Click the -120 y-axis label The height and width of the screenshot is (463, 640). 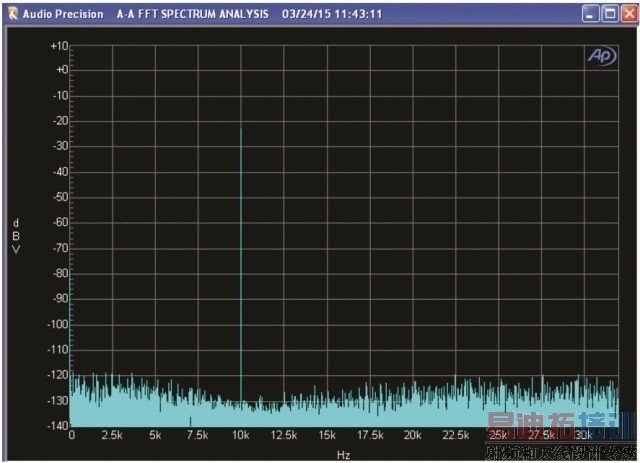tap(58, 375)
